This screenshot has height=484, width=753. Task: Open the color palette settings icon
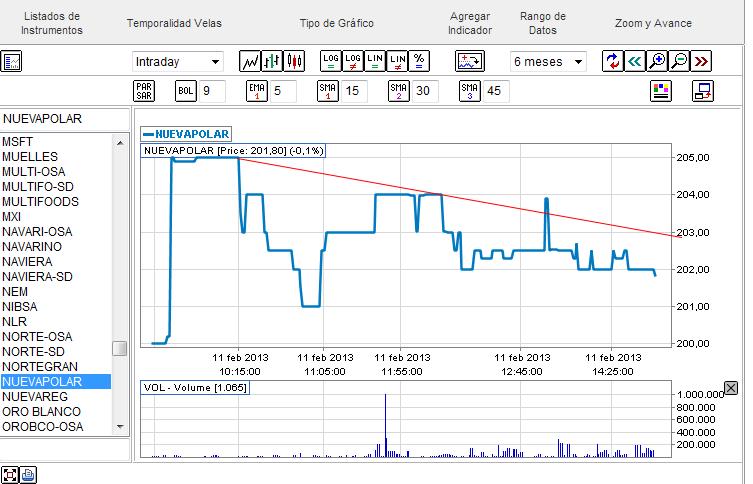pos(661,91)
